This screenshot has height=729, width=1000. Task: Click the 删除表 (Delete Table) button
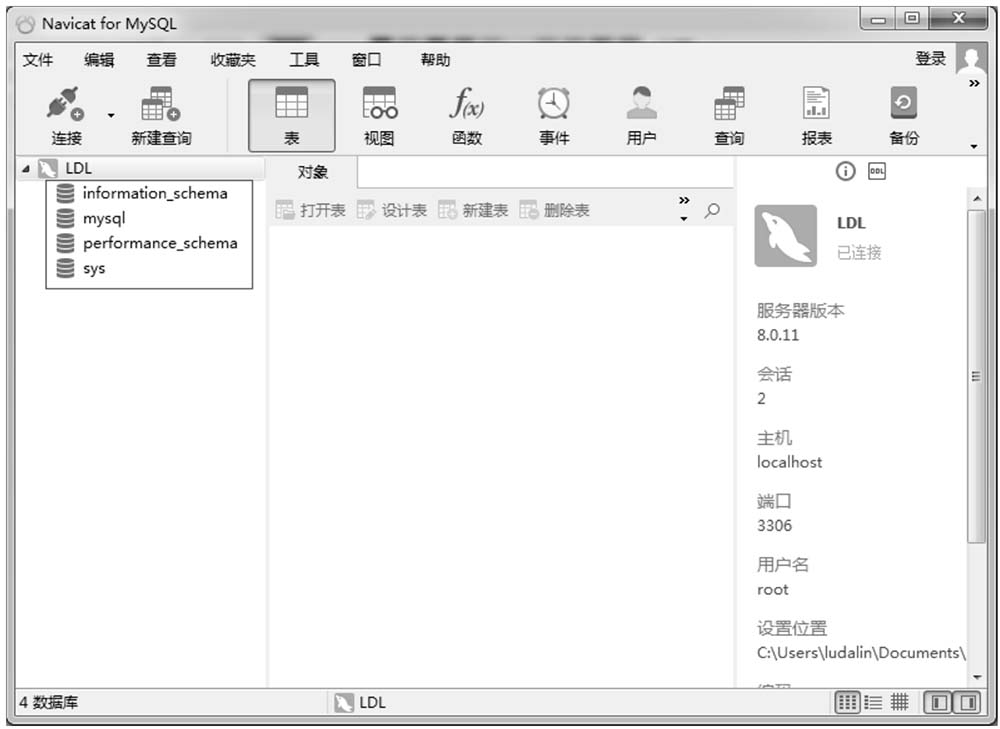click(554, 210)
